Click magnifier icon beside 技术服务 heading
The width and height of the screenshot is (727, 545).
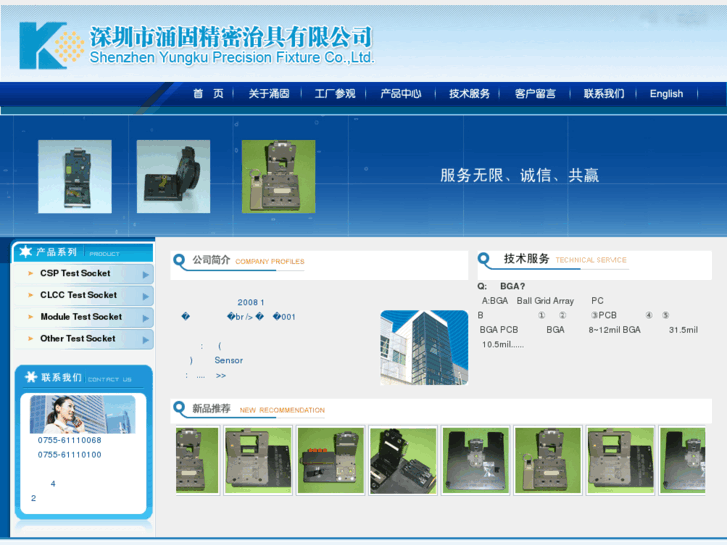pyautogui.click(x=484, y=260)
